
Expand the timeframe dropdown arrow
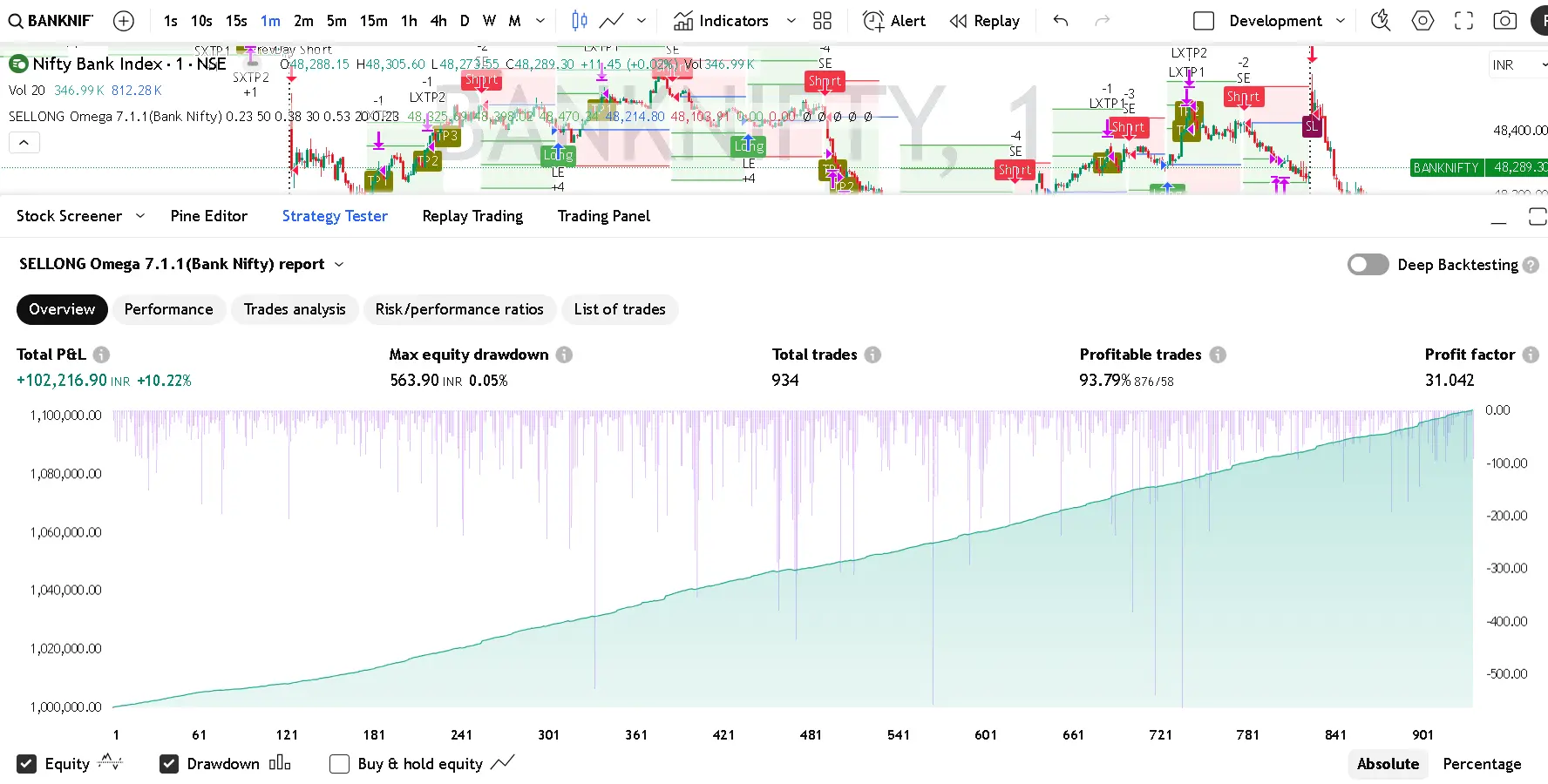[x=540, y=21]
